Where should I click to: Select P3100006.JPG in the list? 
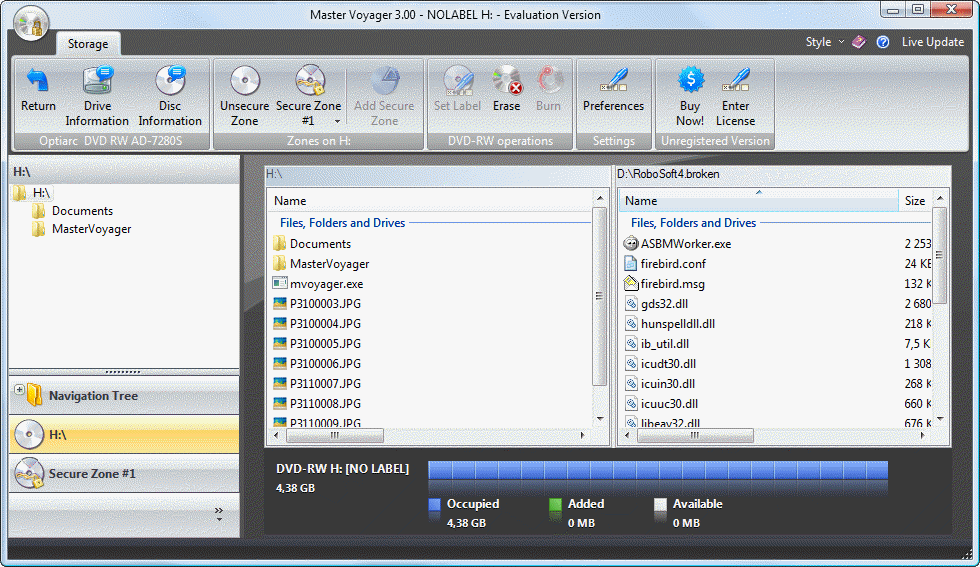(318, 364)
